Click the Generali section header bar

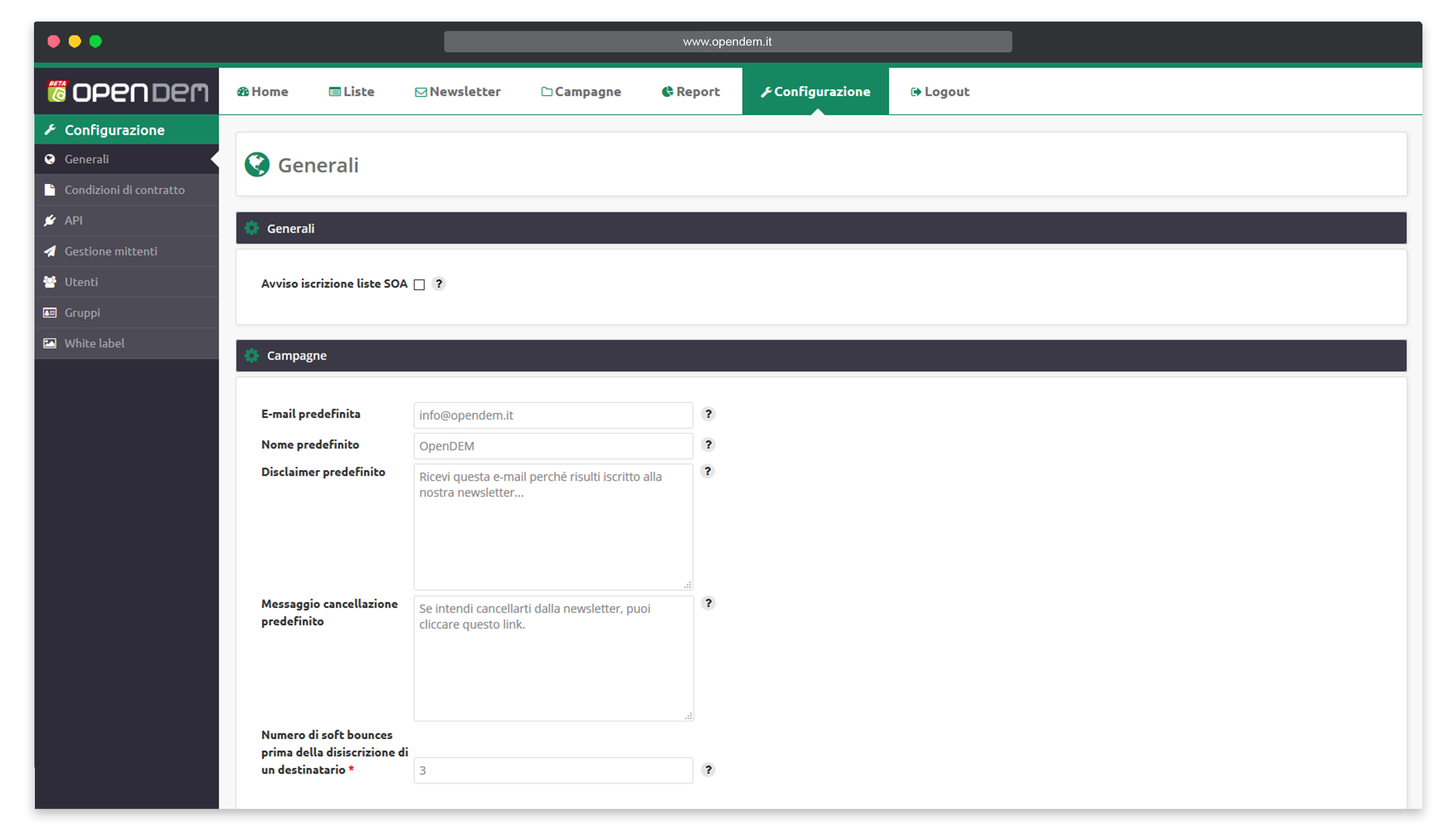821,228
